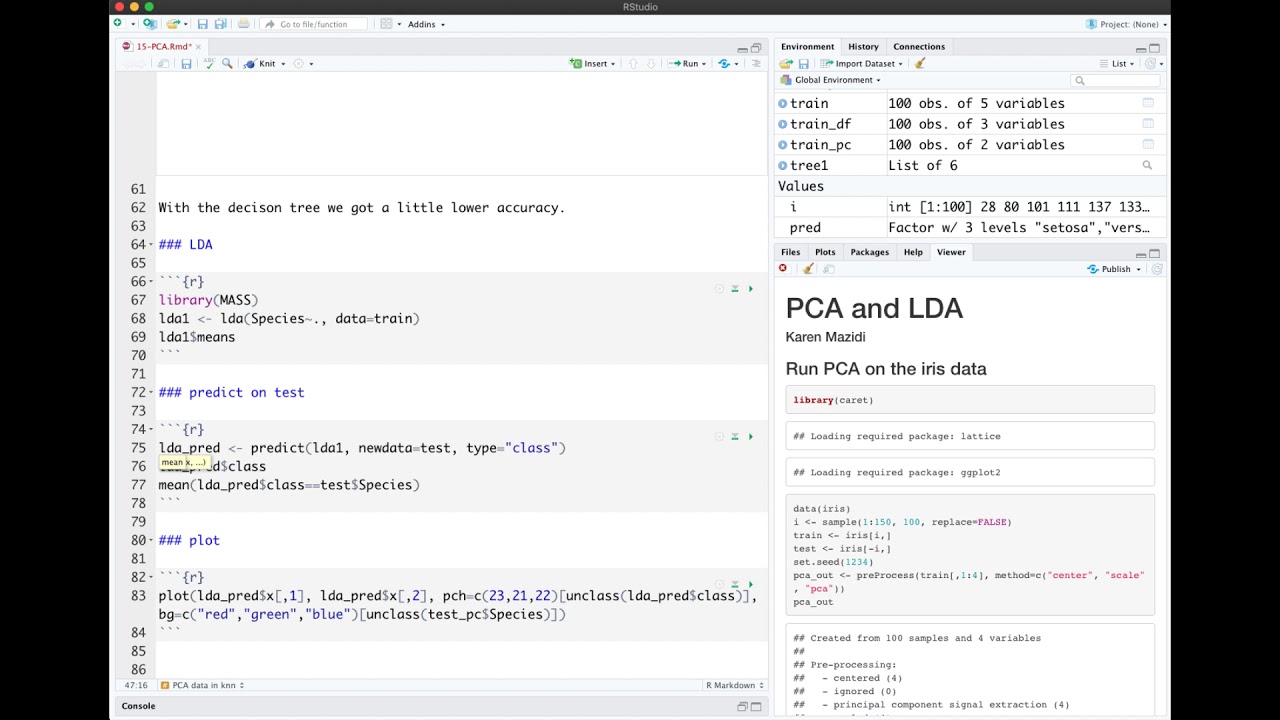Go to next code chunk arrow
Image resolution: width=1280 pixels, height=720 pixels.
tap(651, 63)
